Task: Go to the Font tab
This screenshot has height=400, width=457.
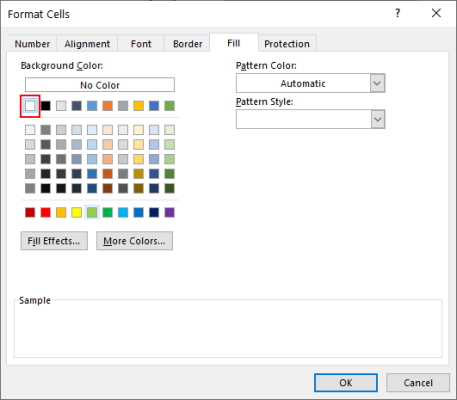Action: (141, 44)
